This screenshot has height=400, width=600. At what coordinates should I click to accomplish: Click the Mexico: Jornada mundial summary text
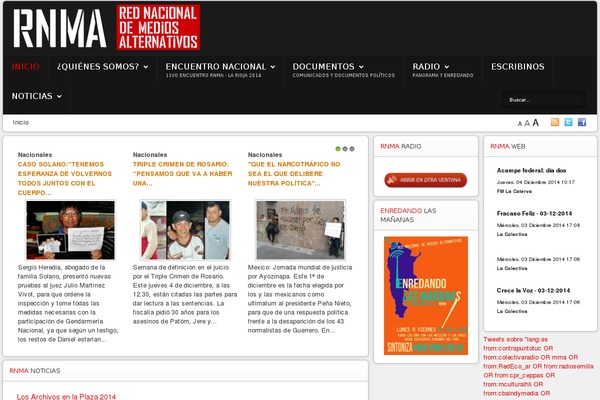[x=300, y=299]
